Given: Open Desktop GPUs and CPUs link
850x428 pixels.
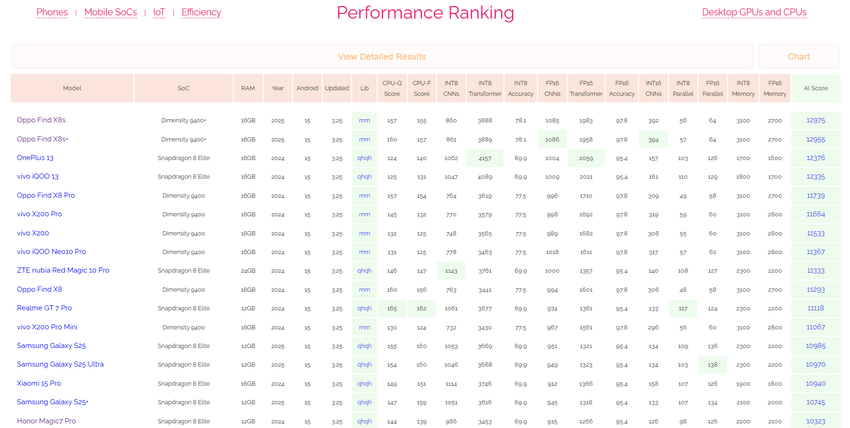Looking at the screenshot, I should pyautogui.click(x=754, y=12).
